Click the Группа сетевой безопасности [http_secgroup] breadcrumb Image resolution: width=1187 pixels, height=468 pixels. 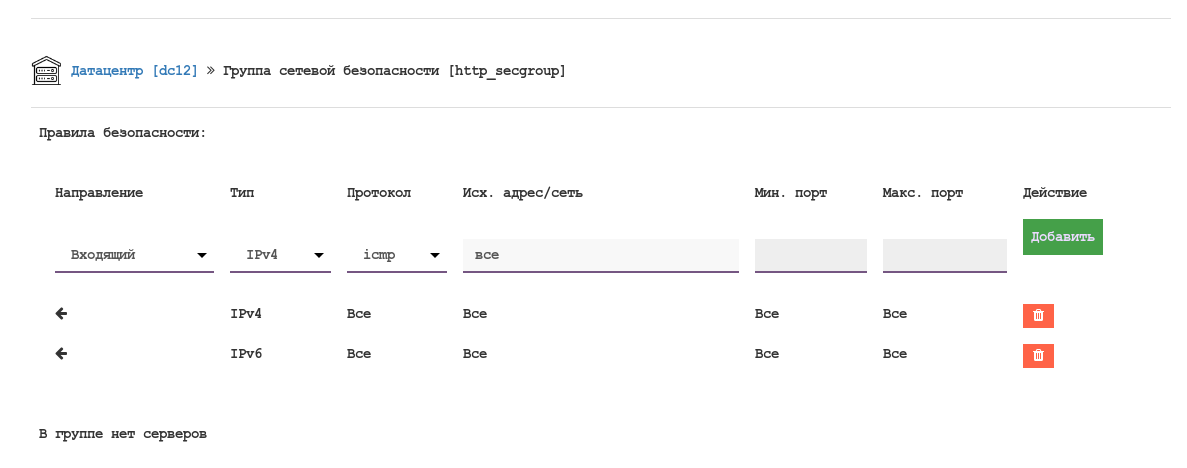pyautogui.click(x=394, y=71)
